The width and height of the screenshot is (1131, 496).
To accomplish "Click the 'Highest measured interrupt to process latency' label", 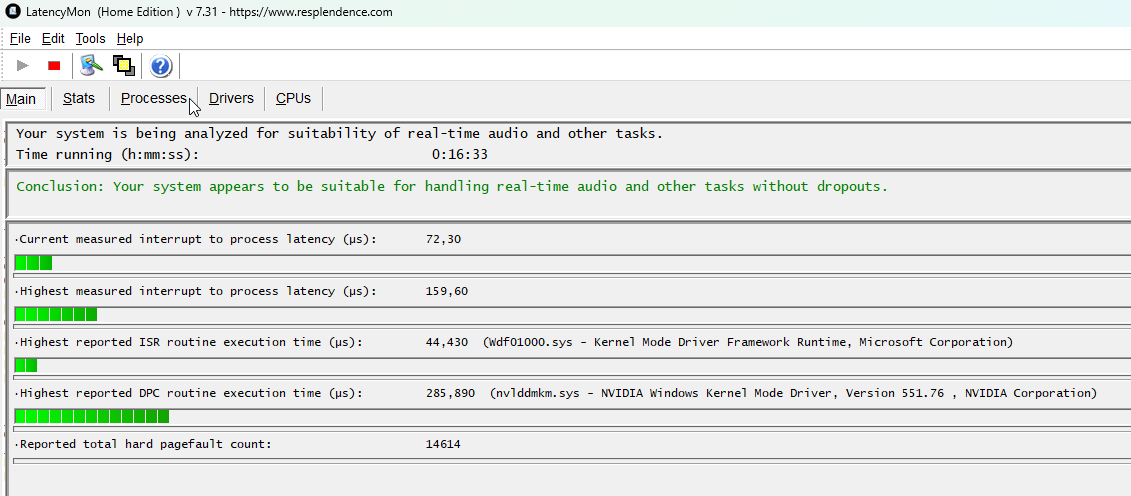I will (197, 291).
